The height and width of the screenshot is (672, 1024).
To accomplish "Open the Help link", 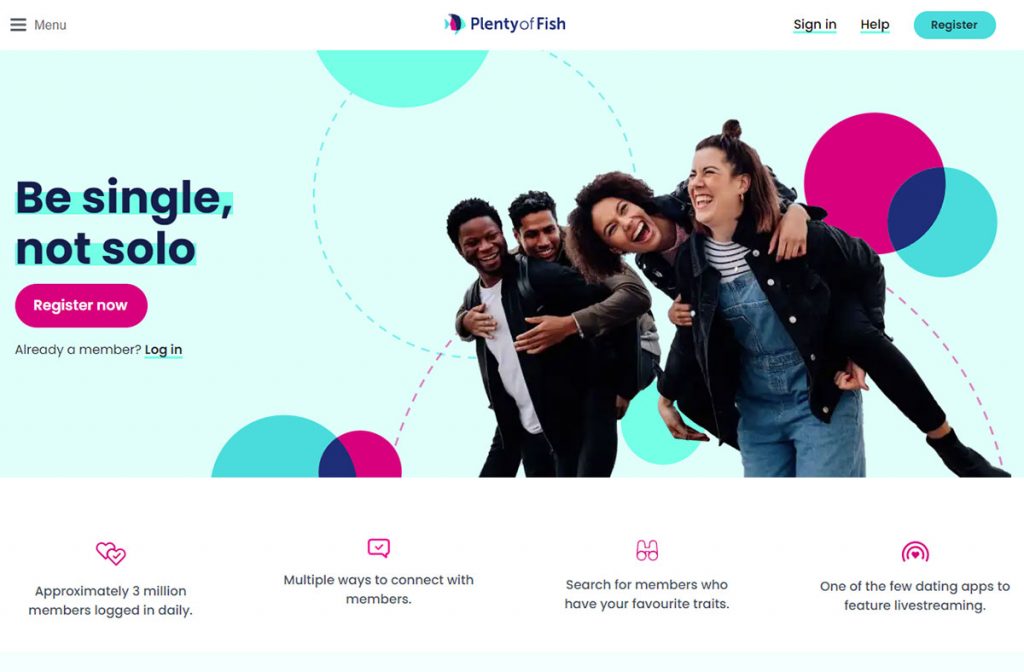I will 874,25.
